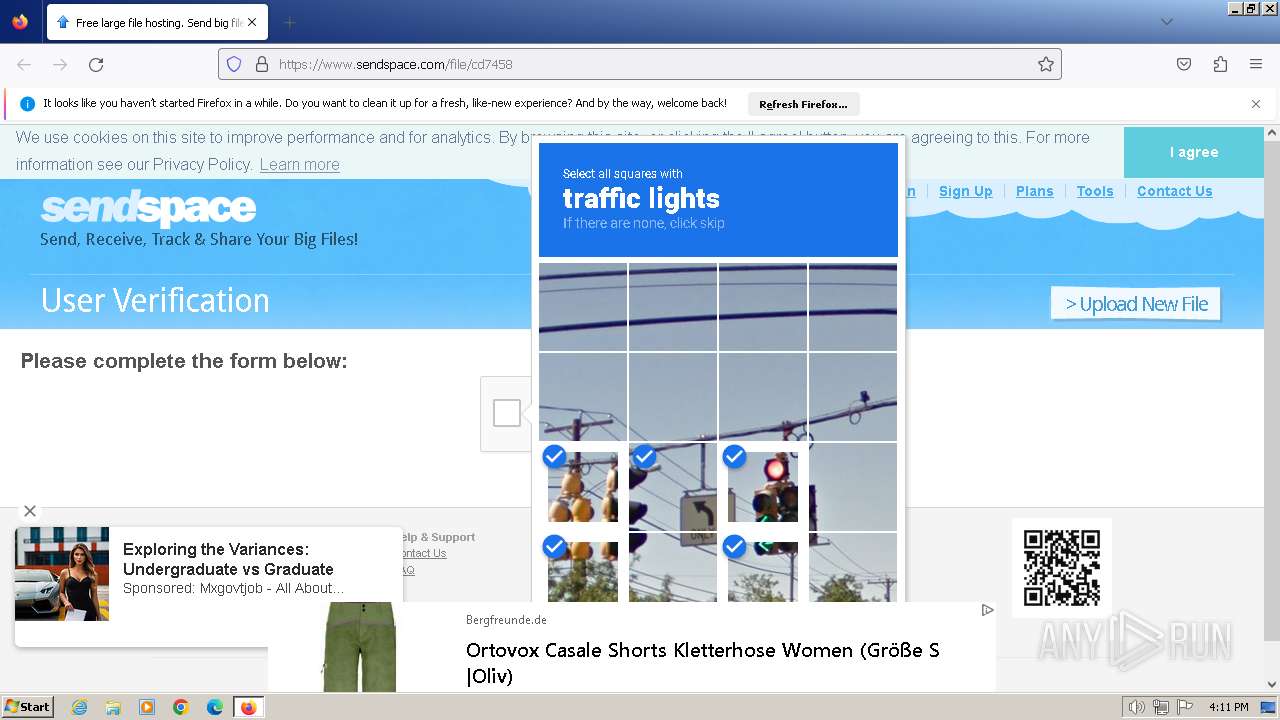Open the list all tabs dropdown

coord(1167,22)
